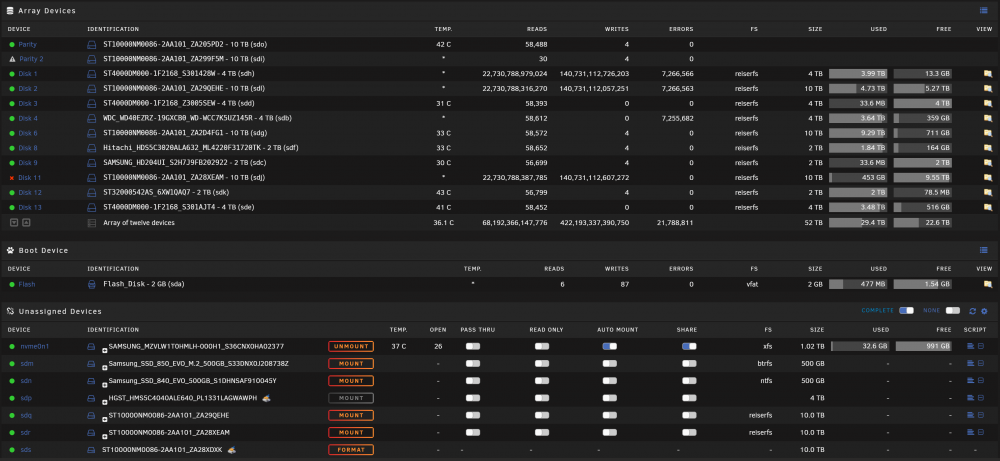Enable Auto Mount for sdm
Screen dimensions: 1000x461
click(610, 363)
